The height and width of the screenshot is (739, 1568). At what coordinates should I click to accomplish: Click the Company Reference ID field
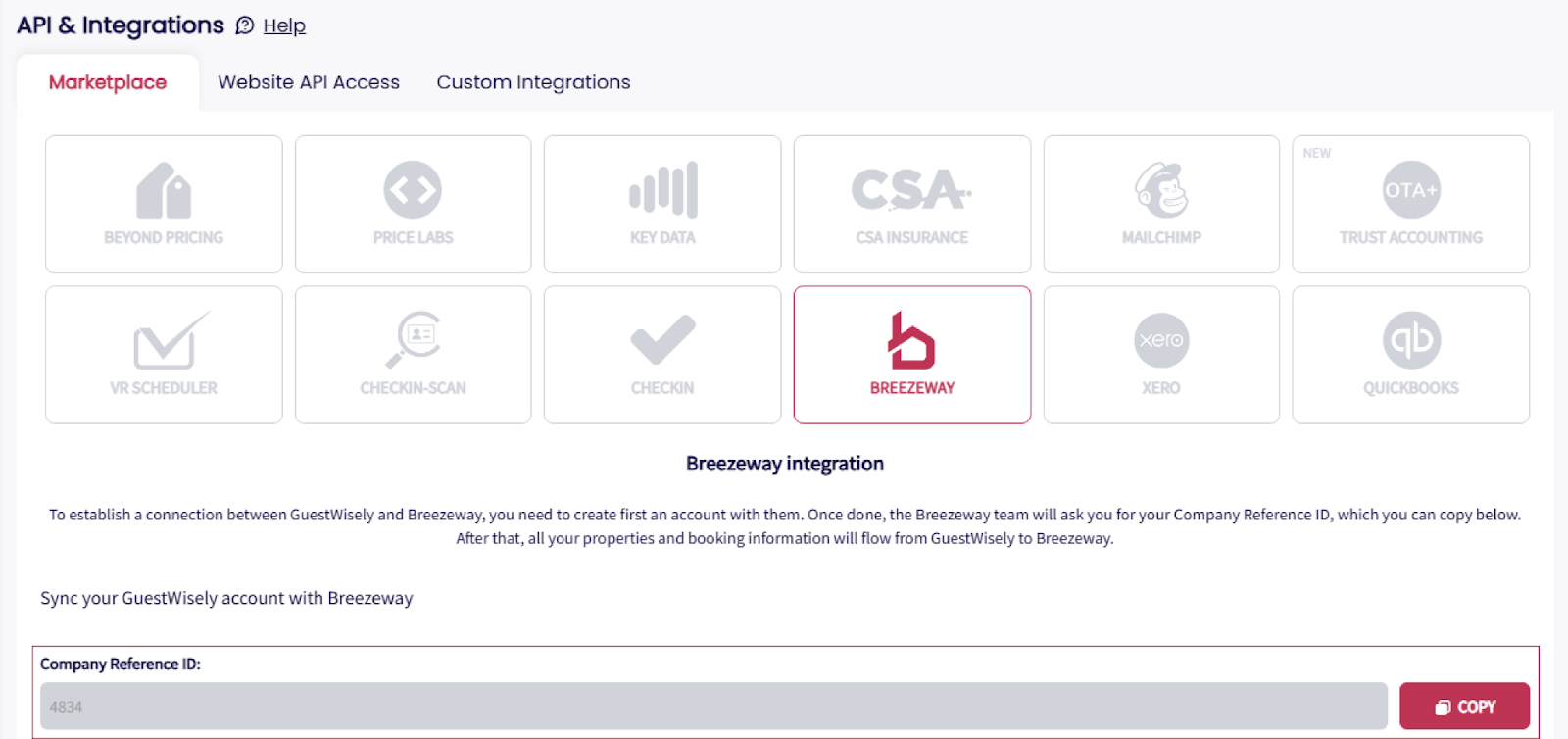coord(713,707)
